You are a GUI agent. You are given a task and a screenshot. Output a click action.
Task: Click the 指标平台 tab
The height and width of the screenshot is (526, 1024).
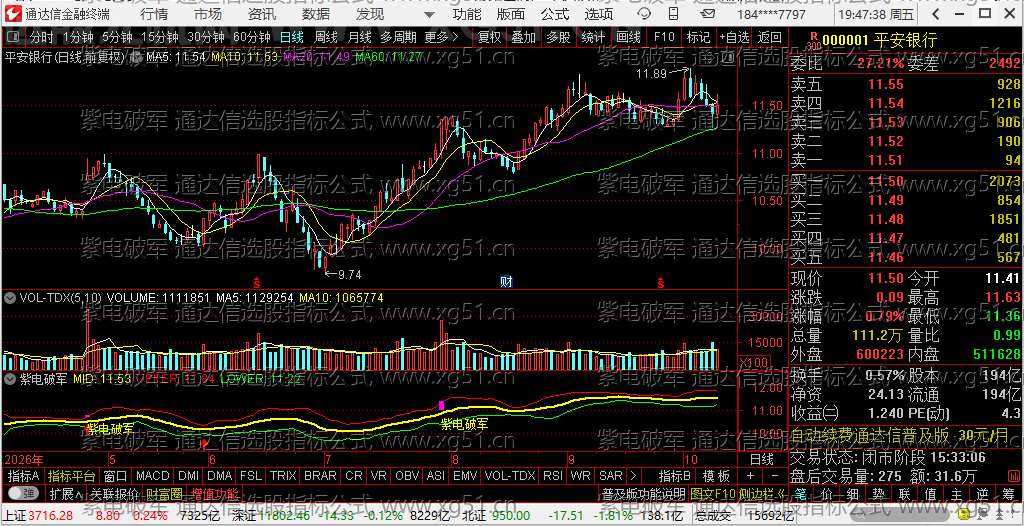pyautogui.click(x=72, y=475)
